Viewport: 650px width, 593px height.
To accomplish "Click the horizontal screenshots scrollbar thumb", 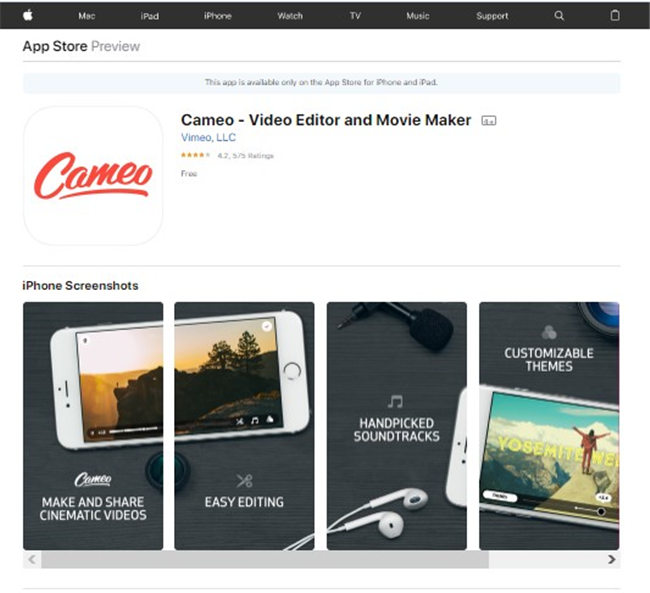I will [x=265, y=559].
